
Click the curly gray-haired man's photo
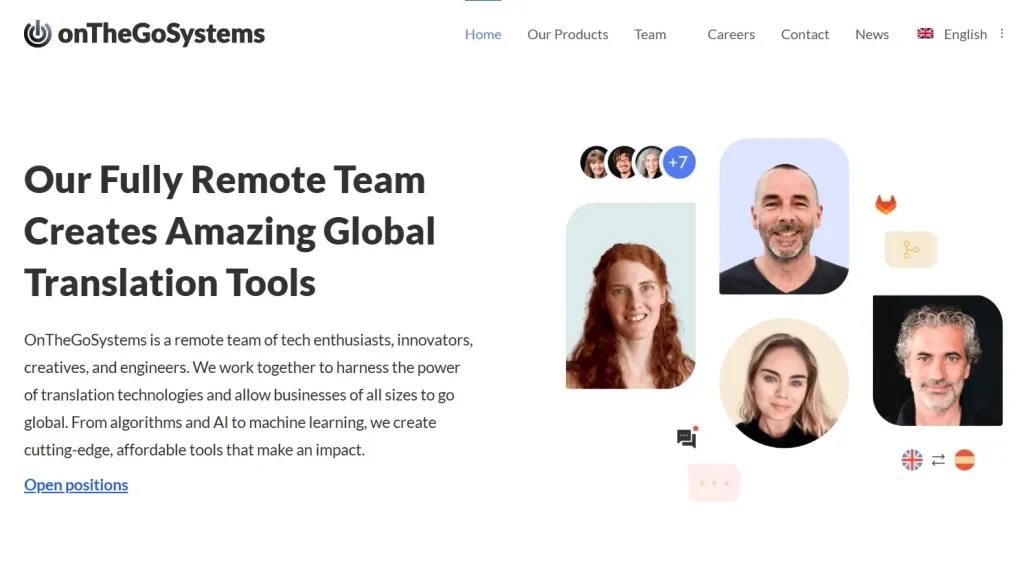coord(937,361)
